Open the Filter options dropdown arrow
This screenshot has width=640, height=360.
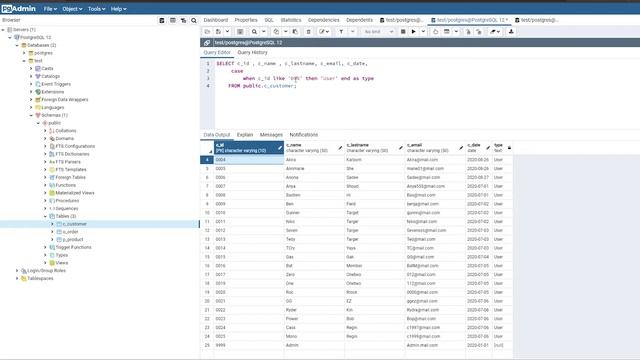click(353, 32)
